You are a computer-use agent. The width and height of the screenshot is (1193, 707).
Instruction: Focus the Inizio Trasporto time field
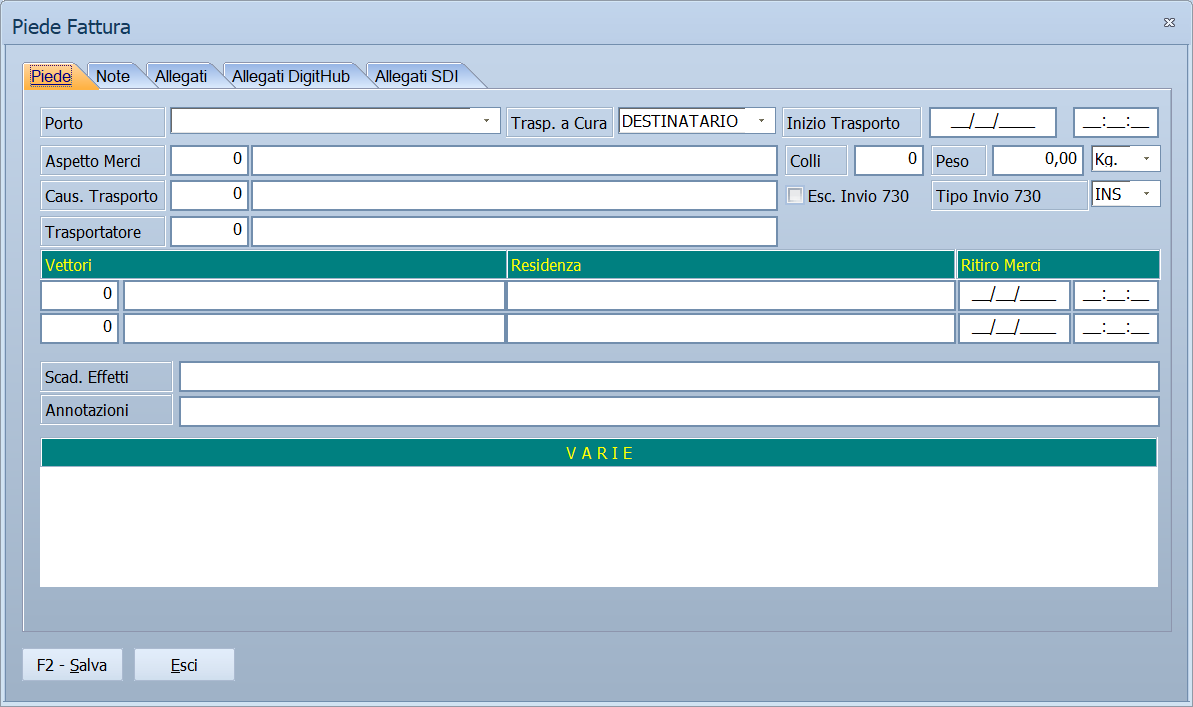pos(1116,122)
